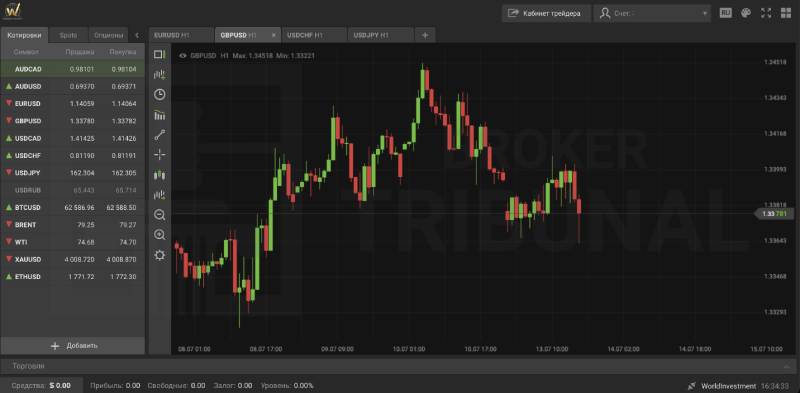The width and height of the screenshot is (800, 393).
Task: Expand the trading panel arrow at bottom right
Action: (786, 366)
